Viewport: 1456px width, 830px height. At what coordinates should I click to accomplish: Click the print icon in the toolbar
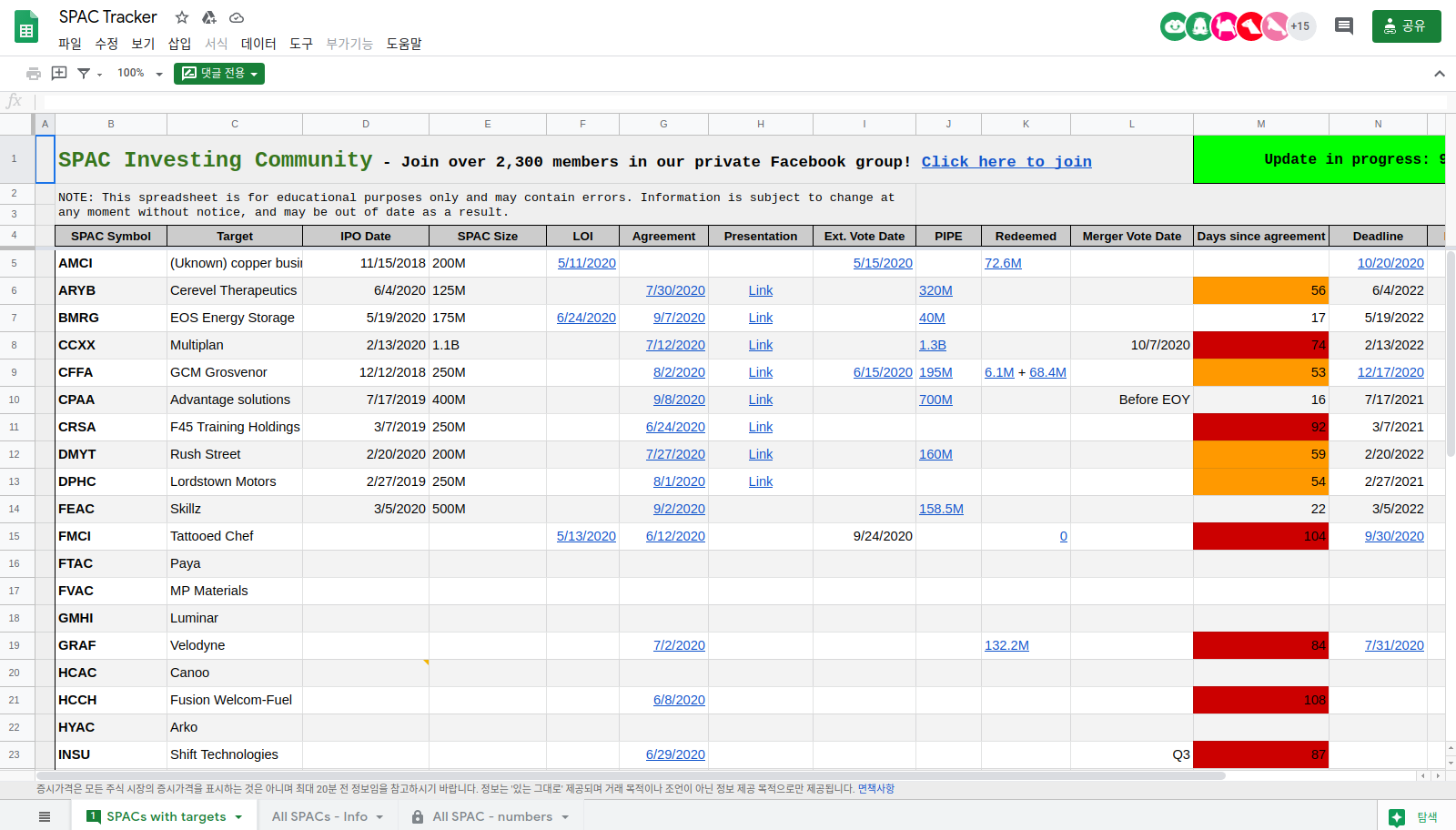[x=34, y=74]
